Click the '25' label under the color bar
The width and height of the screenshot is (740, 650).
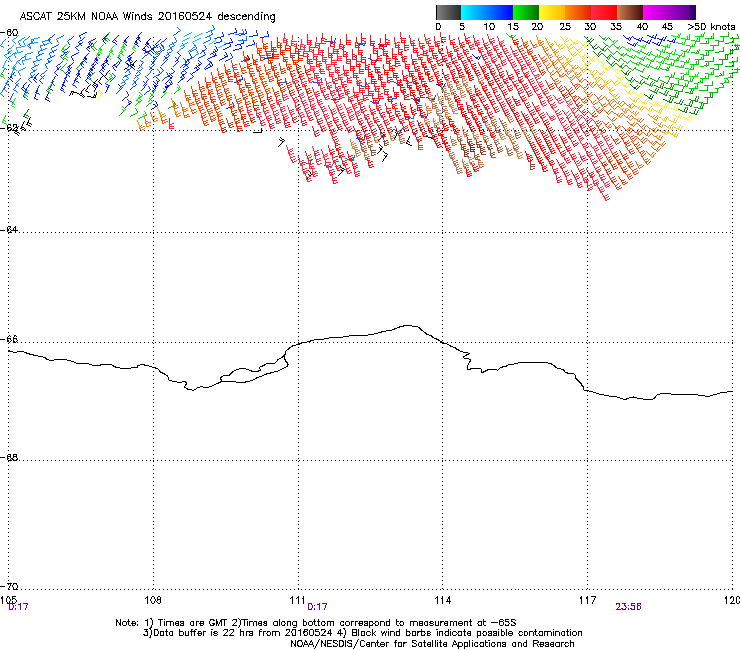pos(565,27)
